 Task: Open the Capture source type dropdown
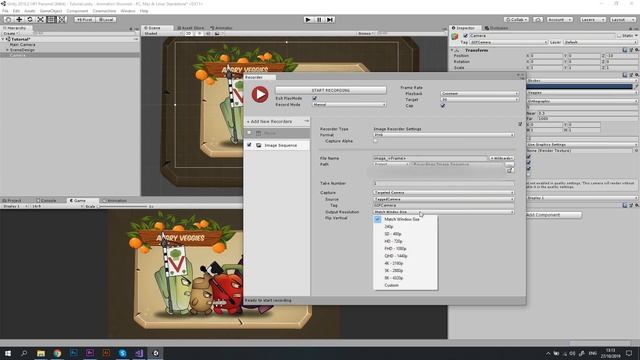pyautogui.click(x=444, y=192)
